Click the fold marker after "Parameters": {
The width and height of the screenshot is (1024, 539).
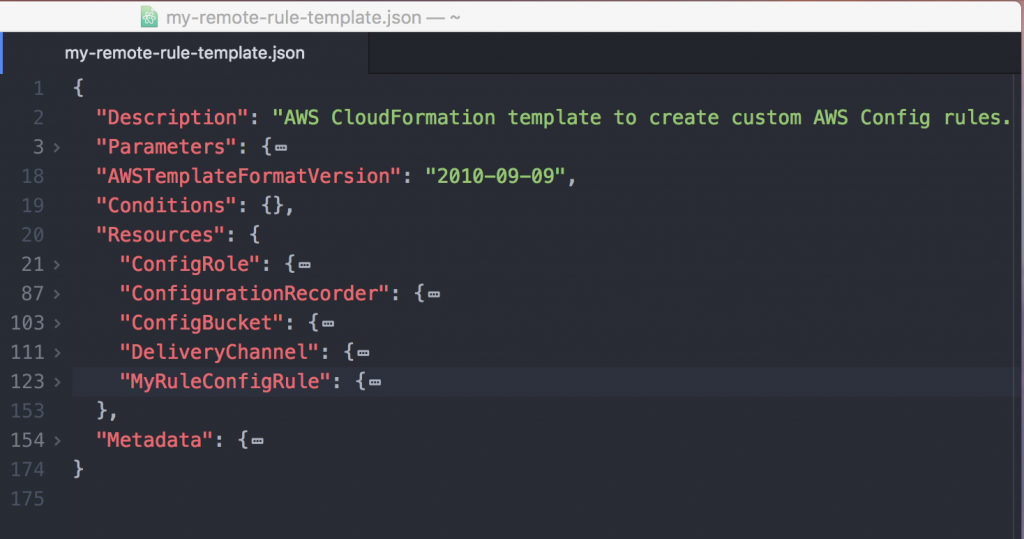tap(281, 148)
